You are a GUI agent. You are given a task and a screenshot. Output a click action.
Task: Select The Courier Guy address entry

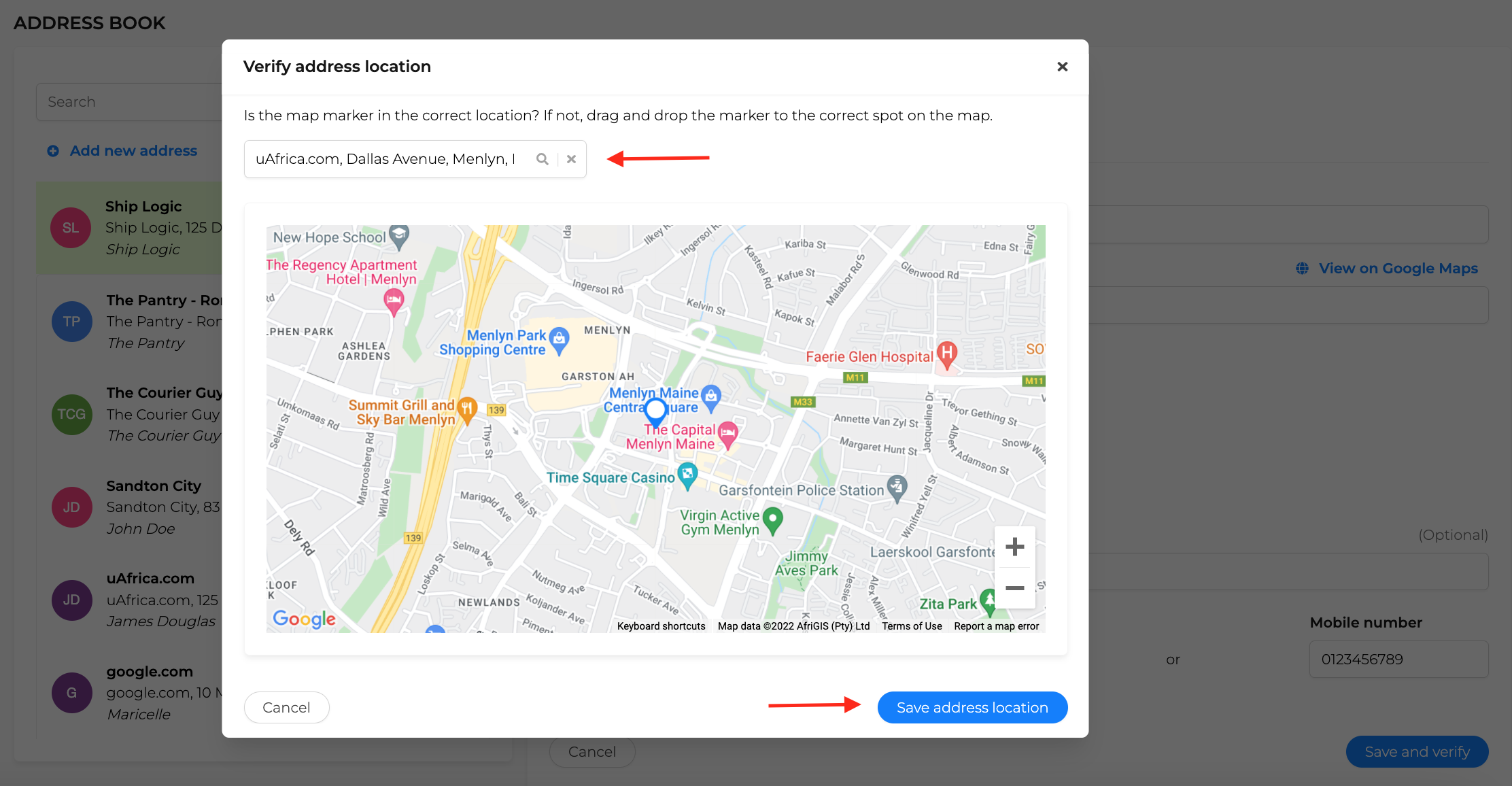pyautogui.click(x=129, y=414)
